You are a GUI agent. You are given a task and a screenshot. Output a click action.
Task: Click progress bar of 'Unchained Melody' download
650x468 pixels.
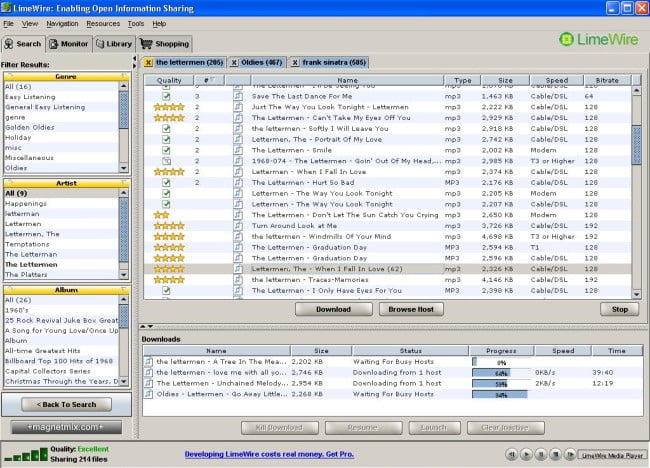(502, 383)
